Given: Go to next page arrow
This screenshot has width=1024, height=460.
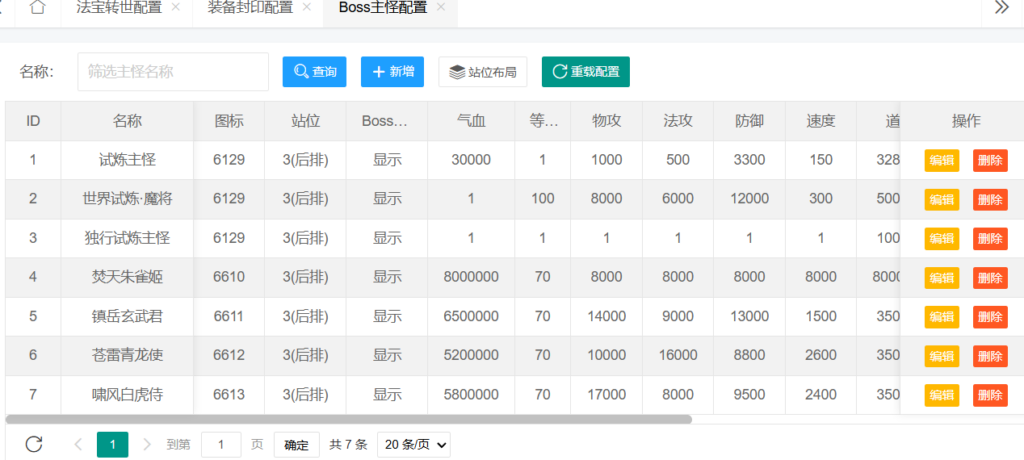Looking at the screenshot, I should point(147,444).
